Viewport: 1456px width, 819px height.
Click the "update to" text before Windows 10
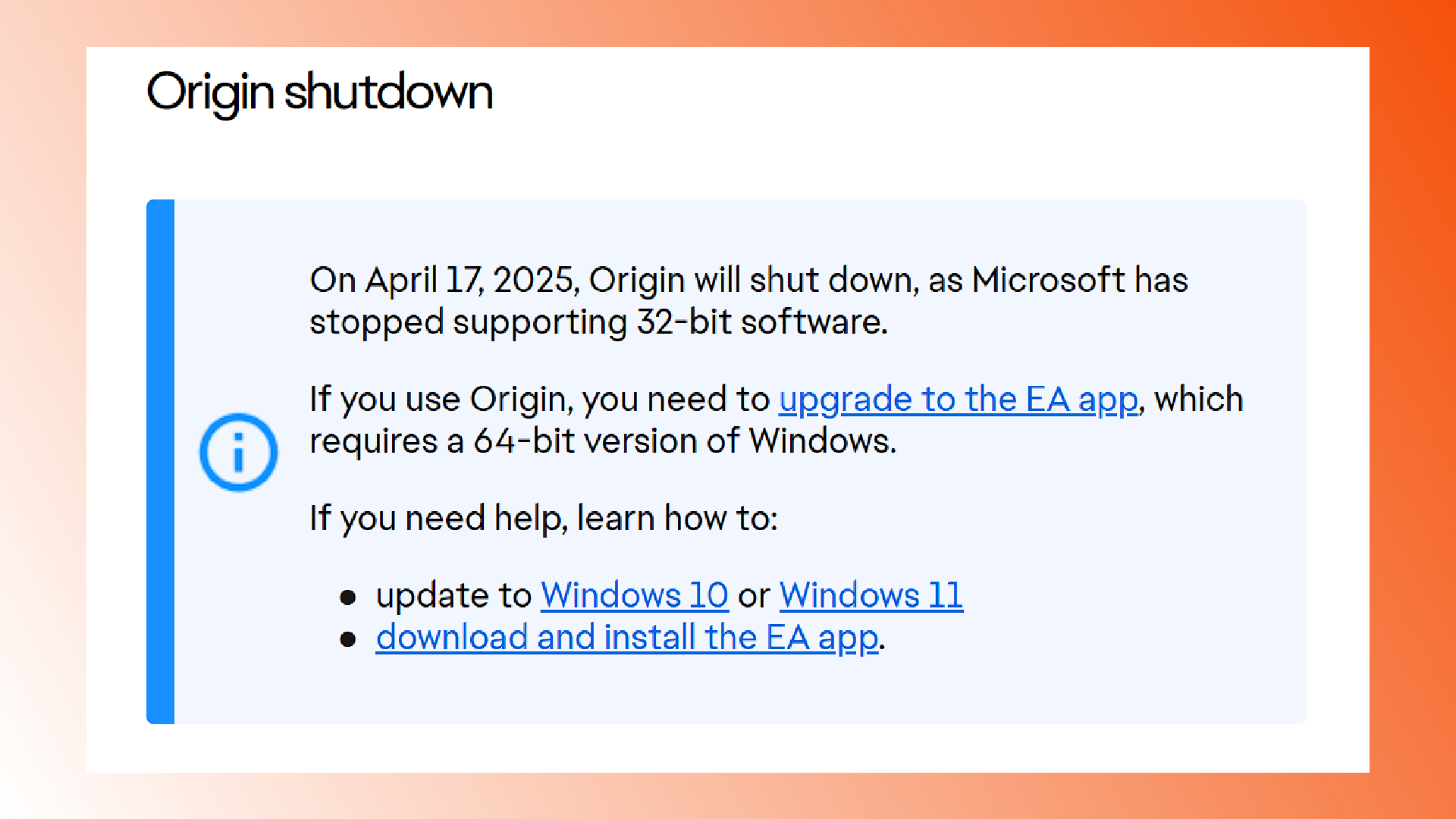click(453, 596)
